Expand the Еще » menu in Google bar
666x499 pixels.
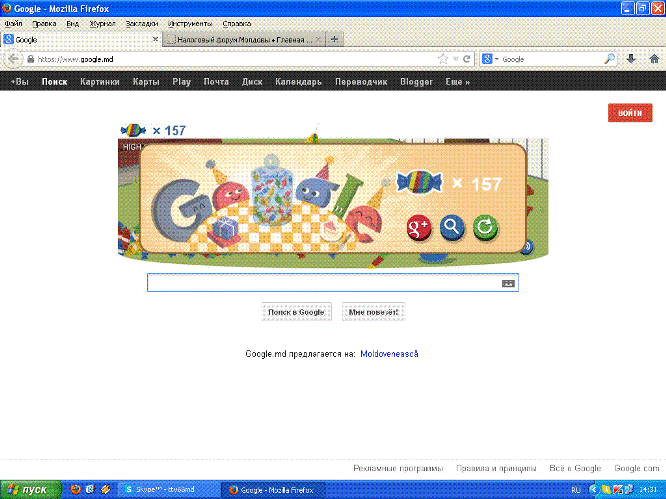pyautogui.click(x=457, y=82)
